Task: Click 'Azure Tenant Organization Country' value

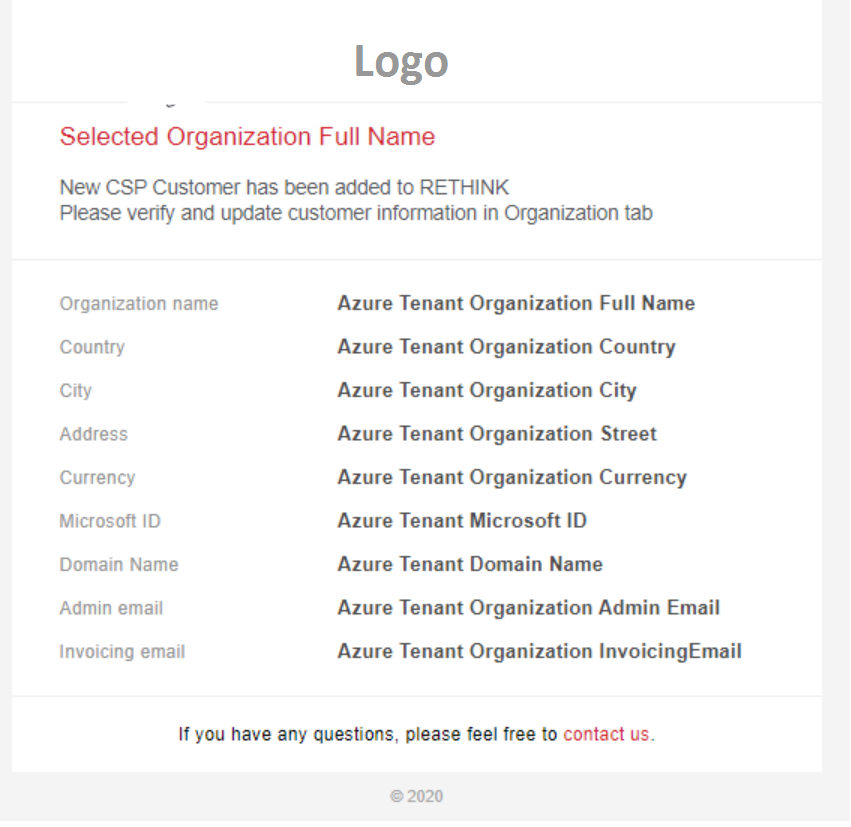Action: pyautogui.click(x=506, y=347)
